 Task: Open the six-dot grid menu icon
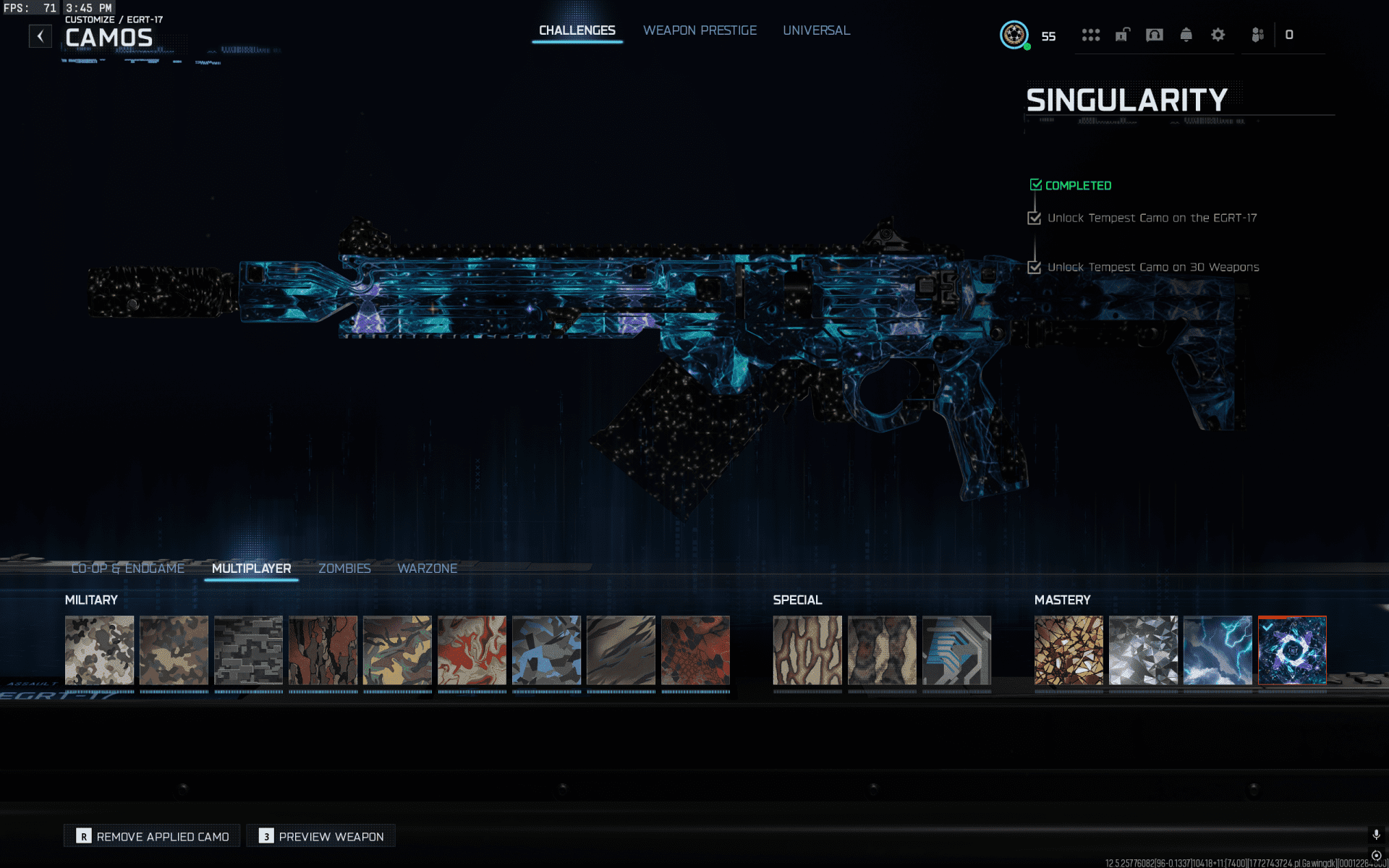(1090, 35)
